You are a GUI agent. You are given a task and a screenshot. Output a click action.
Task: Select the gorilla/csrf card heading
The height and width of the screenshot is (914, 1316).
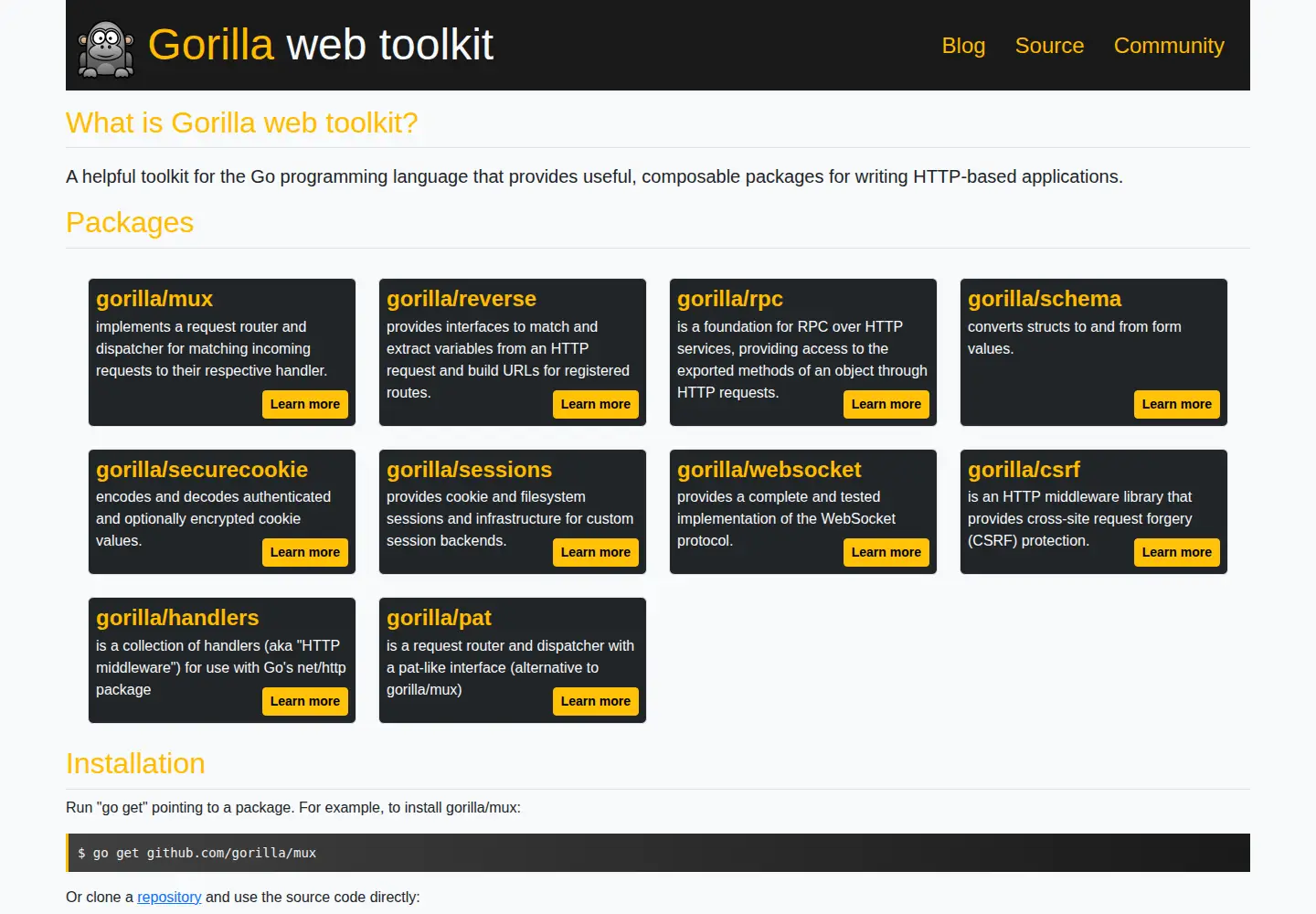[x=1024, y=470]
